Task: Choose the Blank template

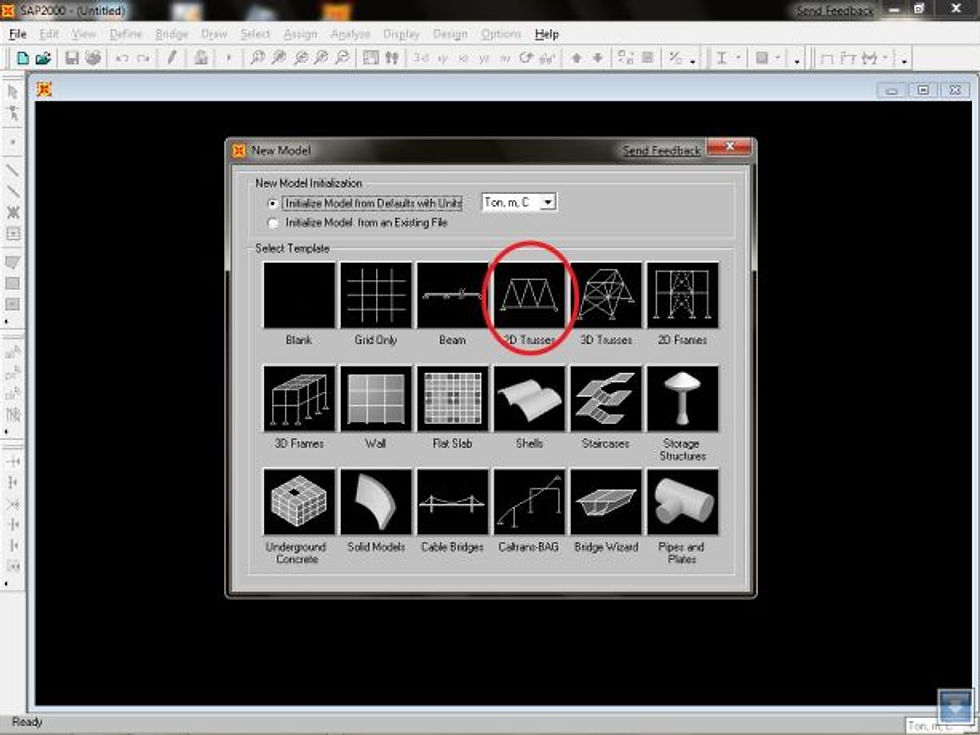Action: tap(299, 295)
